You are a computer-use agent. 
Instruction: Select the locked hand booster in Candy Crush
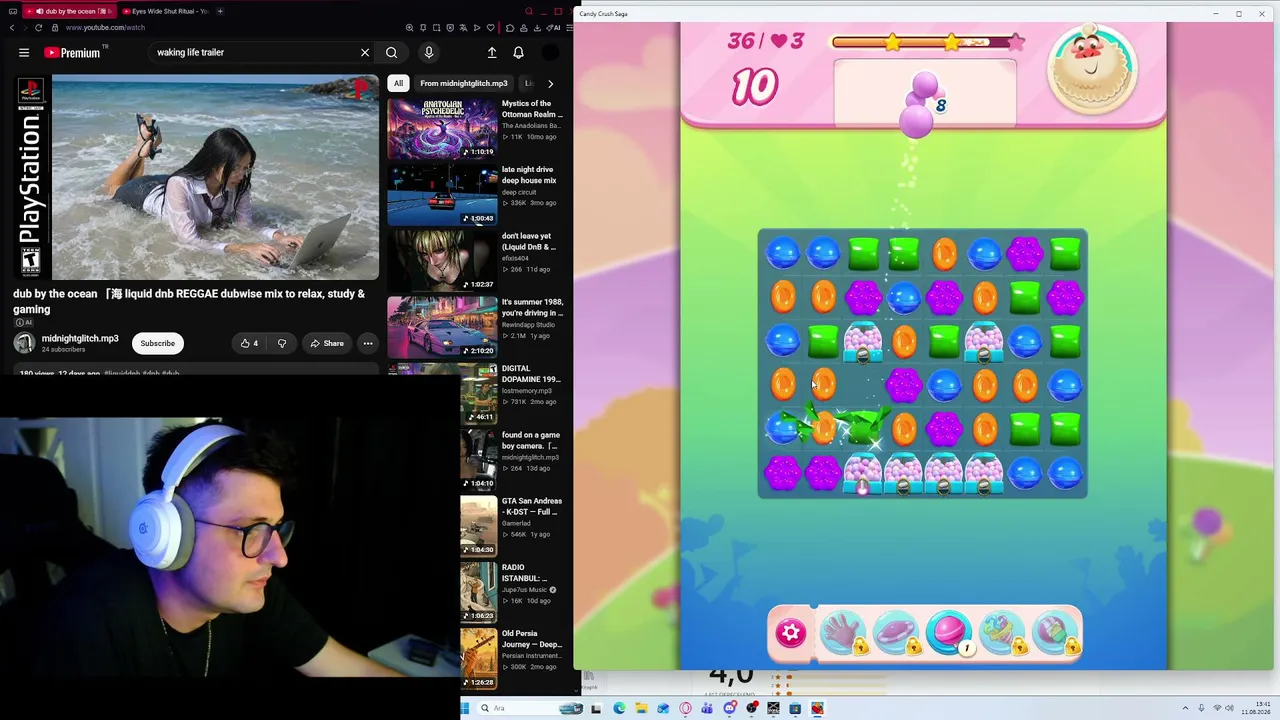coord(843,634)
